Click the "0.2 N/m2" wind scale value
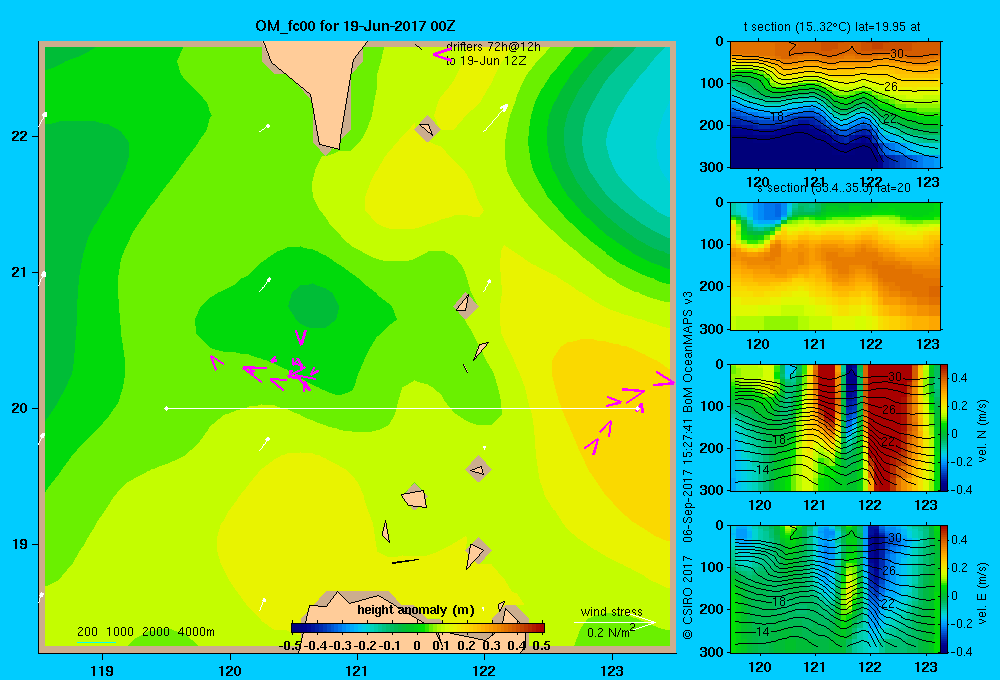This screenshot has height=680, width=1000. 610,632
